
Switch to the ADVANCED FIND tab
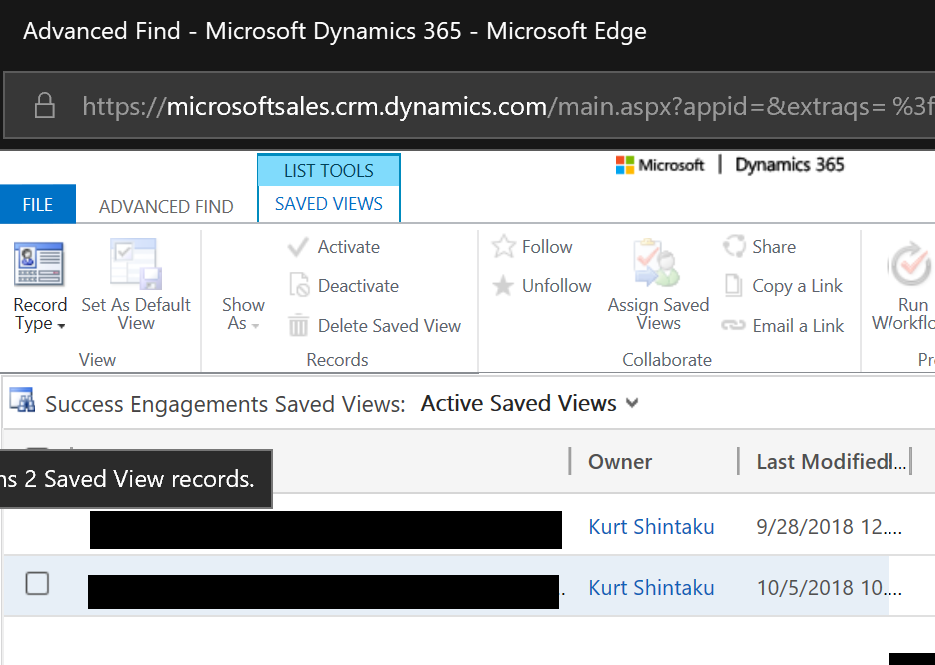tap(166, 207)
